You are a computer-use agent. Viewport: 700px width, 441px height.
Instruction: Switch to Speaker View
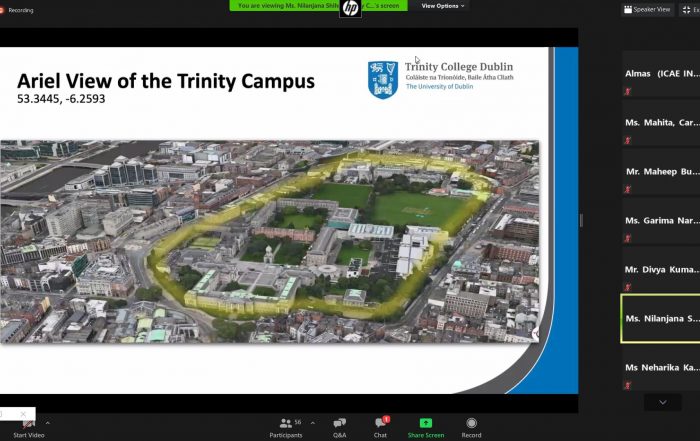(x=647, y=9)
